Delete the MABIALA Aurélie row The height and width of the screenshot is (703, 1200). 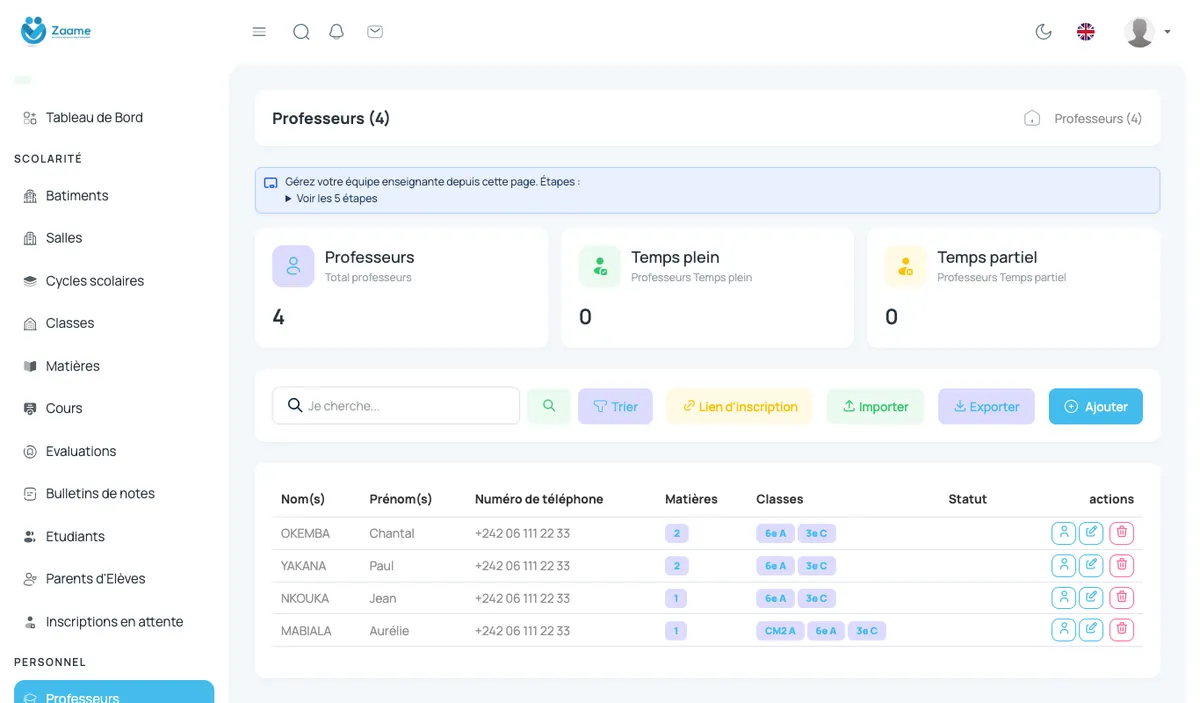click(x=1122, y=630)
